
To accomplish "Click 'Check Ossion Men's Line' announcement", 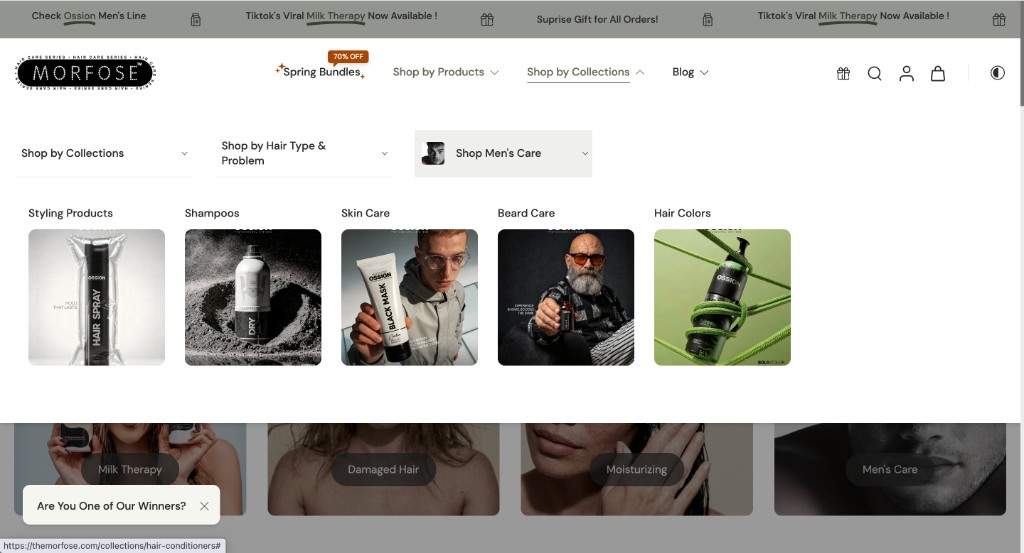I will [x=89, y=16].
